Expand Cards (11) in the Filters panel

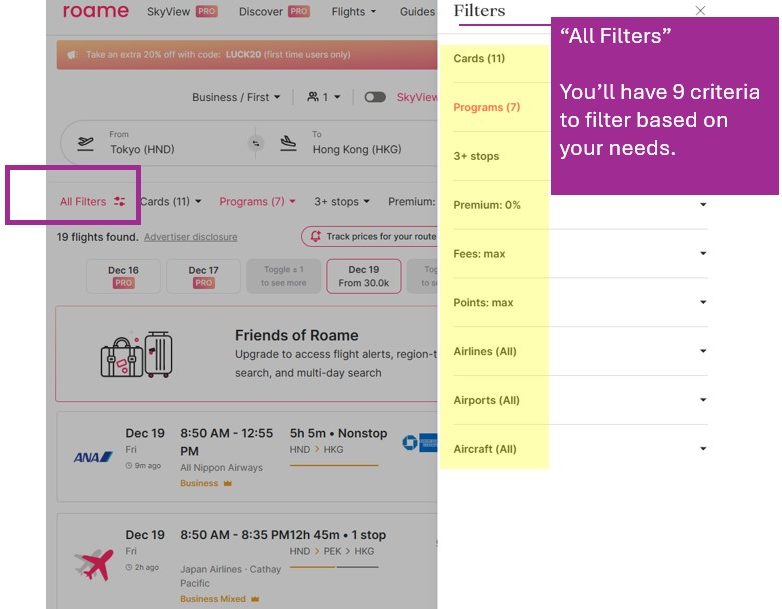479,58
